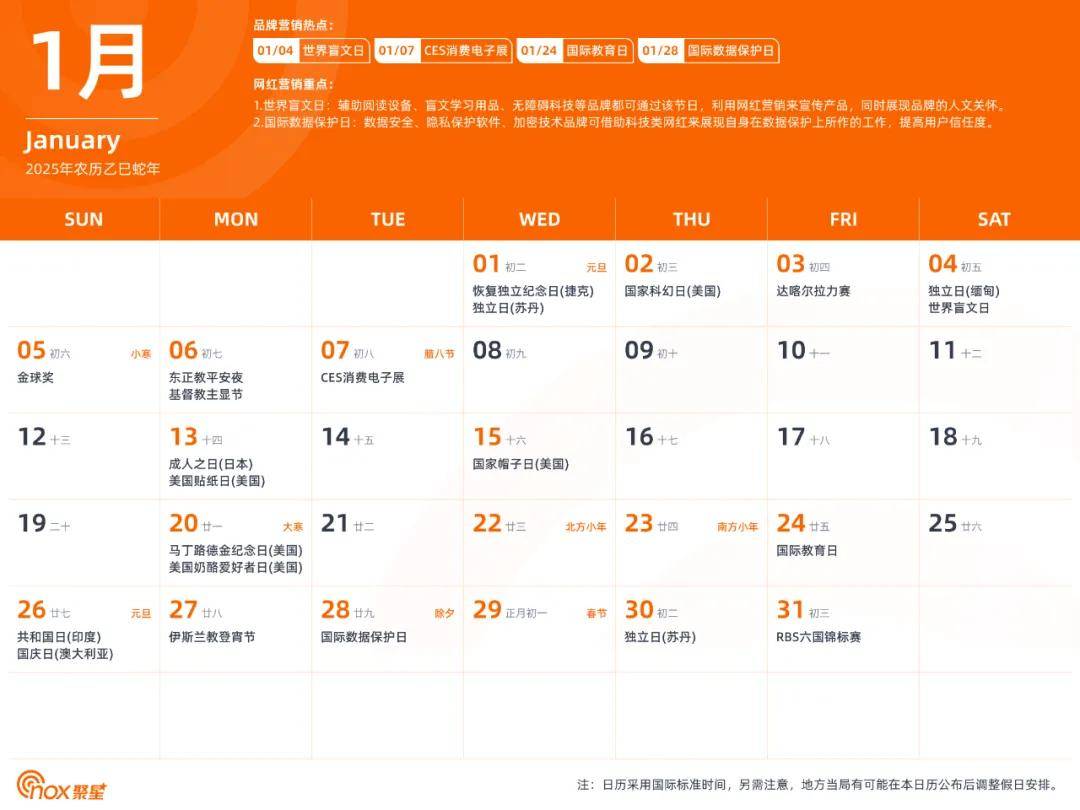Click the large 1月 month title

88,62
